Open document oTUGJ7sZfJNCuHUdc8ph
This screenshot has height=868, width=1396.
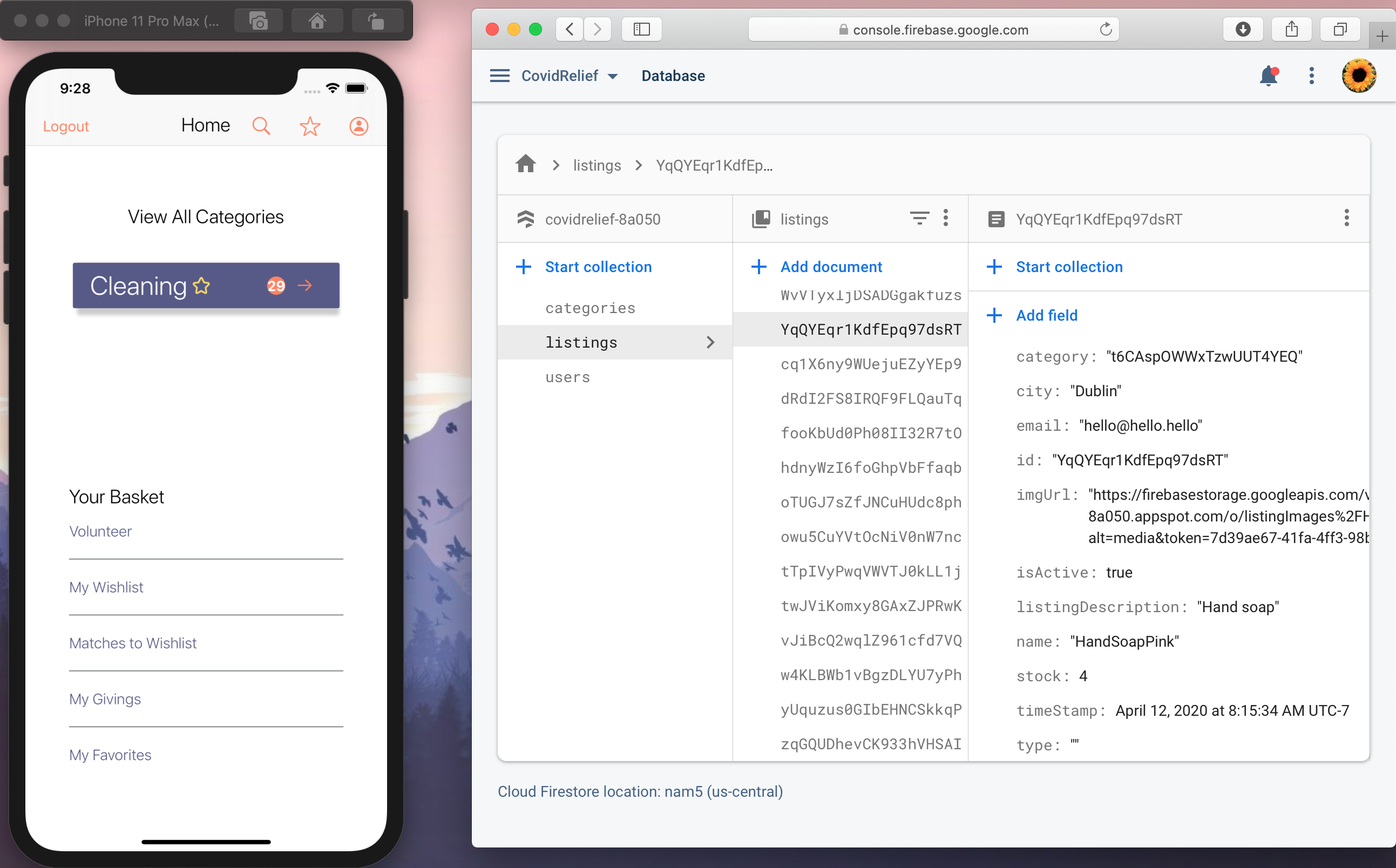pos(871,503)
